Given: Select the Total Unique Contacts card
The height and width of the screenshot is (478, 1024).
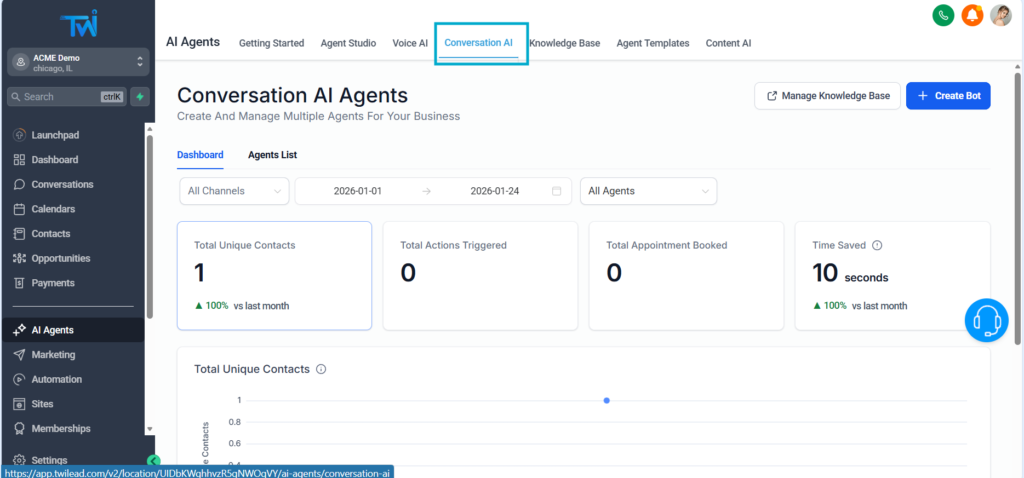Looking at the screenshot, I should pyautogui.click(x=274, y=275).
